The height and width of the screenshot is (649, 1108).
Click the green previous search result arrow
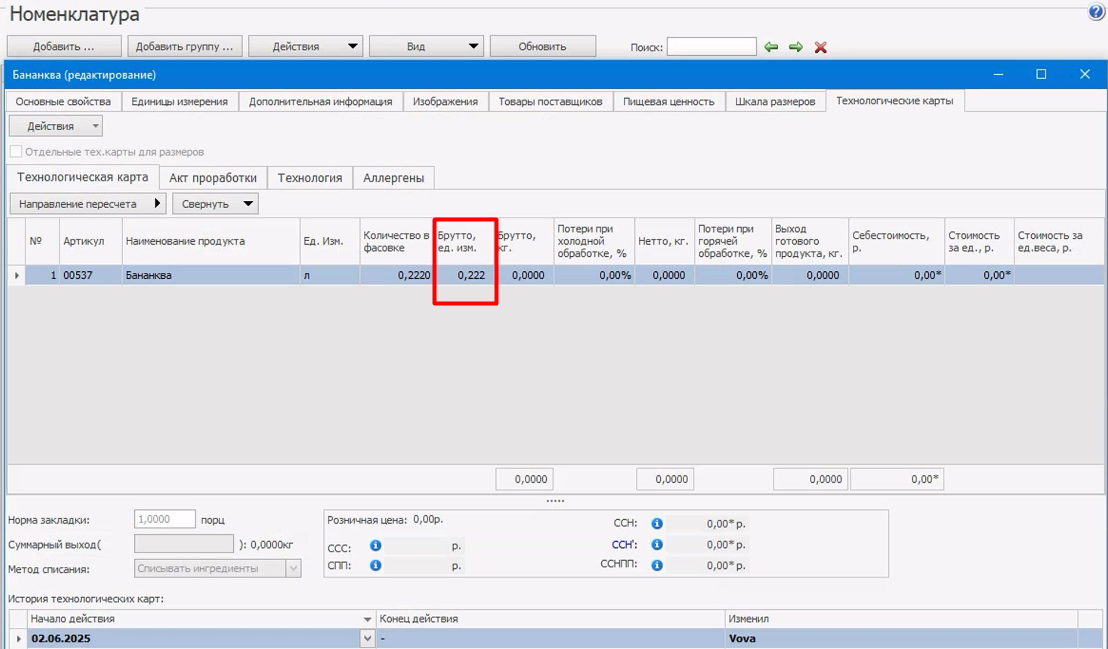pyautogui.click(x=771, y=47)
